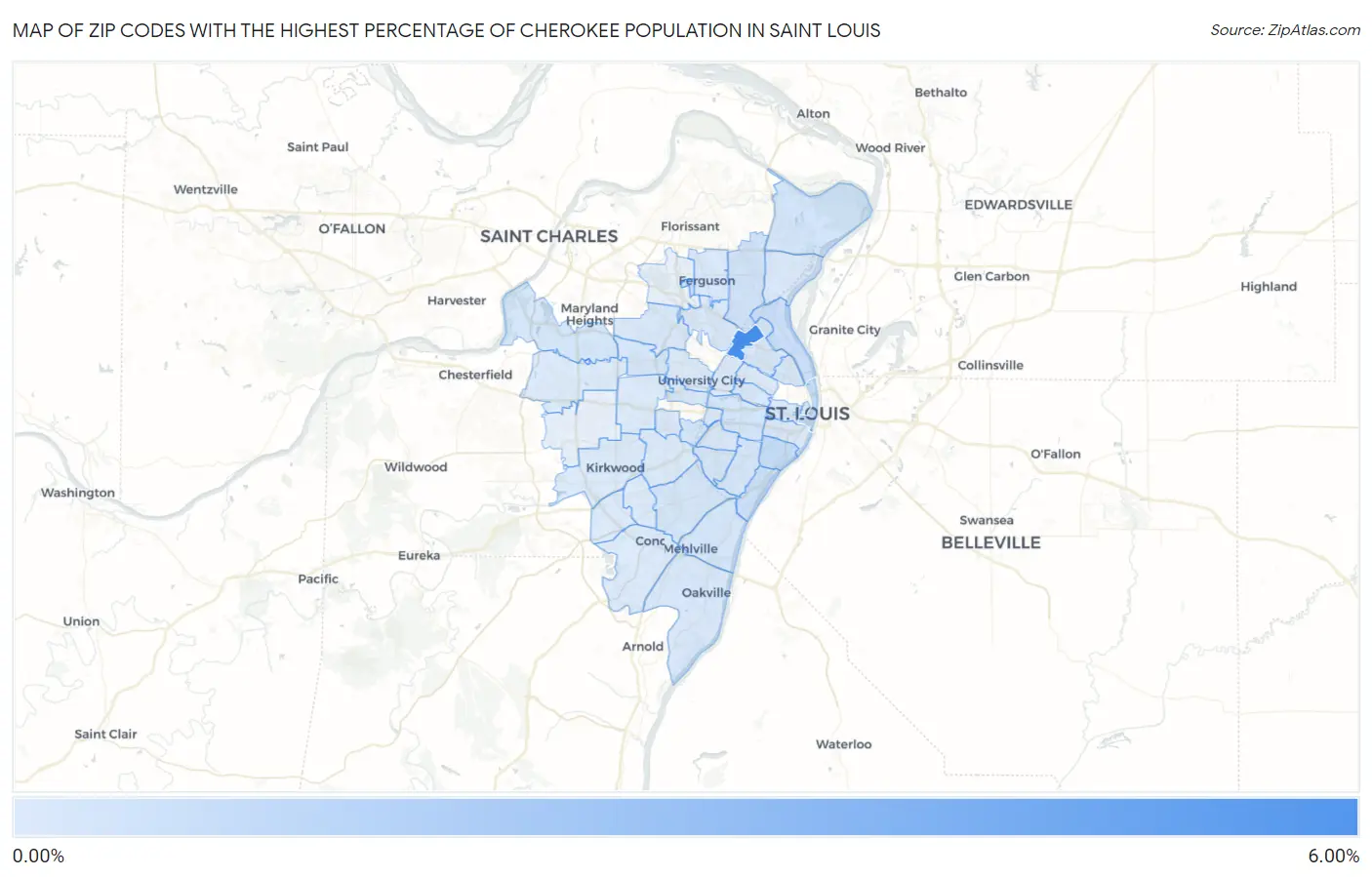This screenshot has width=1372, height=877.
Task: Click the Ferguson map label
Action: 706,281
